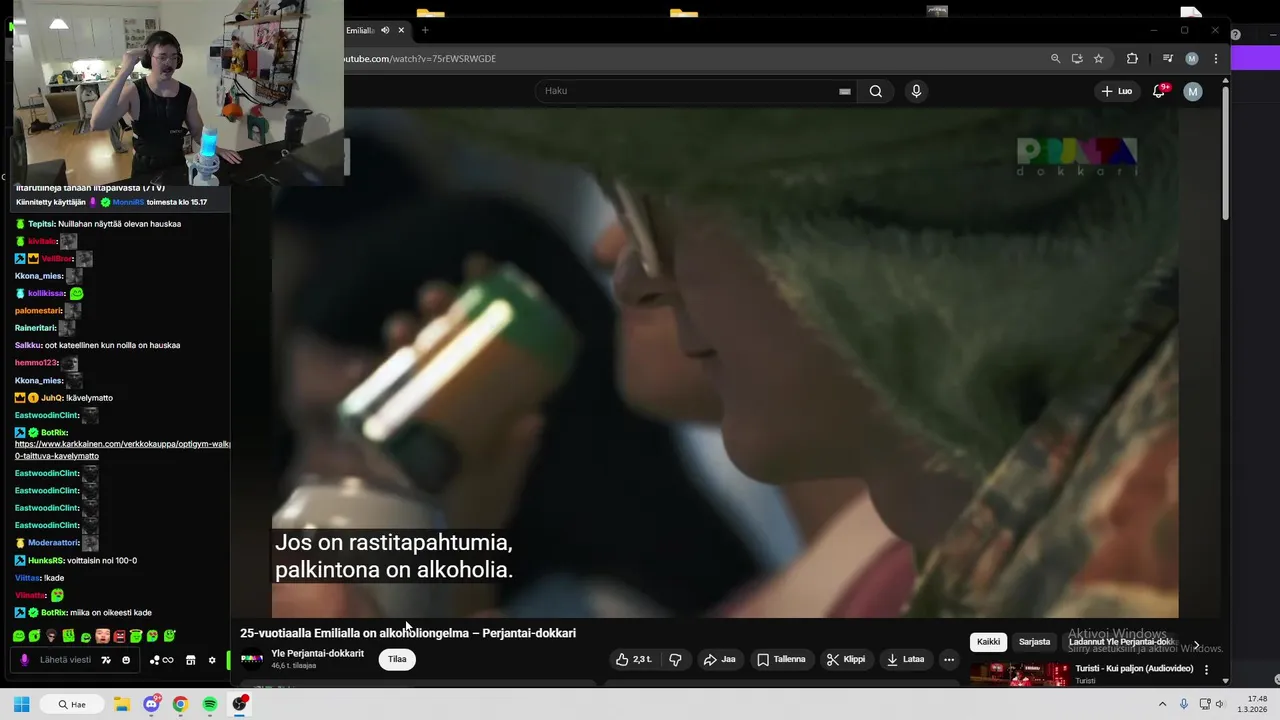Like the video with thumbs-up
The image size is (1280, 720).
[634, 659]
